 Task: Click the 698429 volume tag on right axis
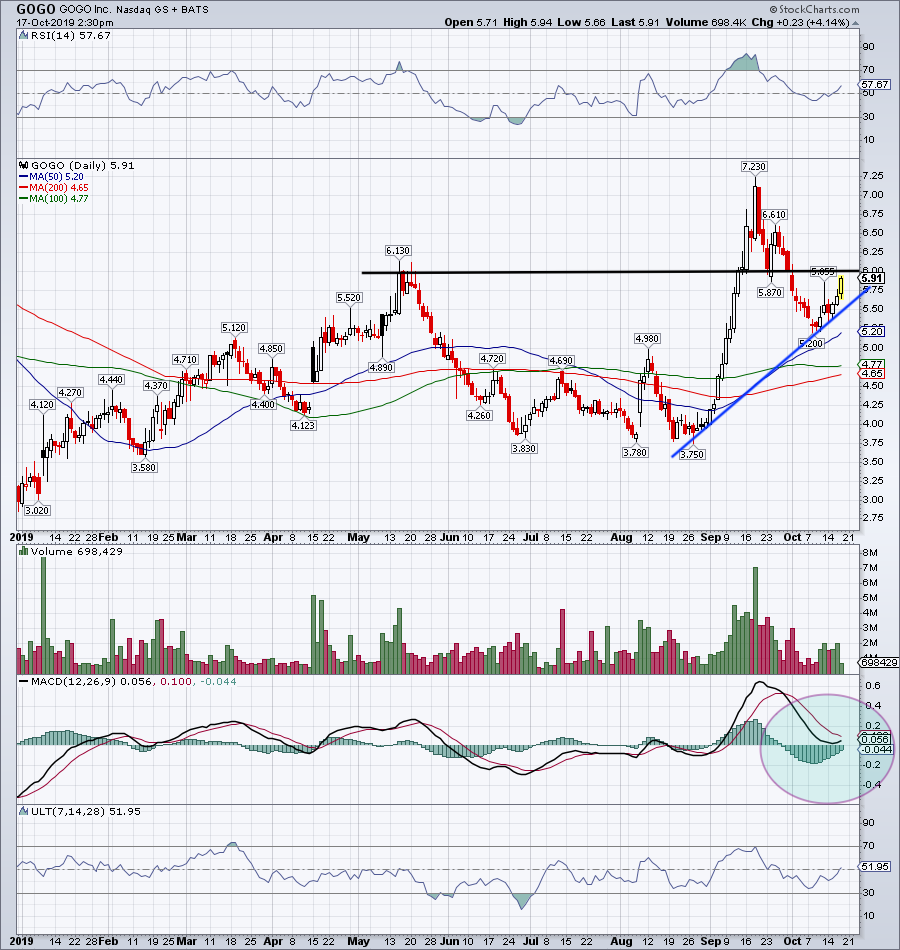pyautogui.click(x=879, y=662)
